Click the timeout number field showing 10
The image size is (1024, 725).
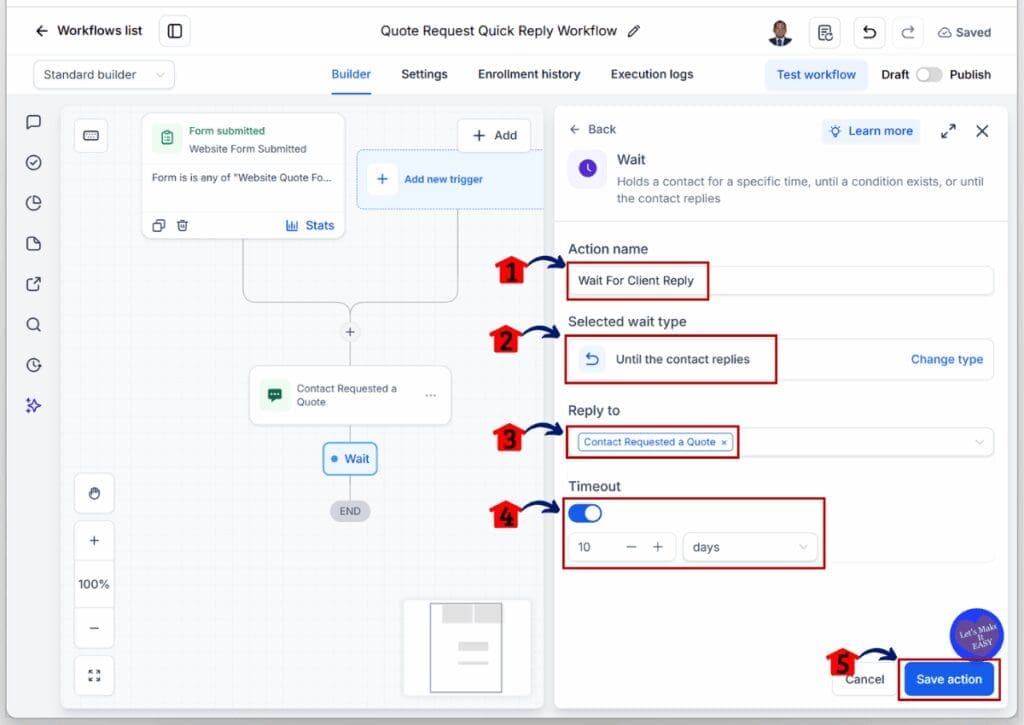click(x=594, y=547)
